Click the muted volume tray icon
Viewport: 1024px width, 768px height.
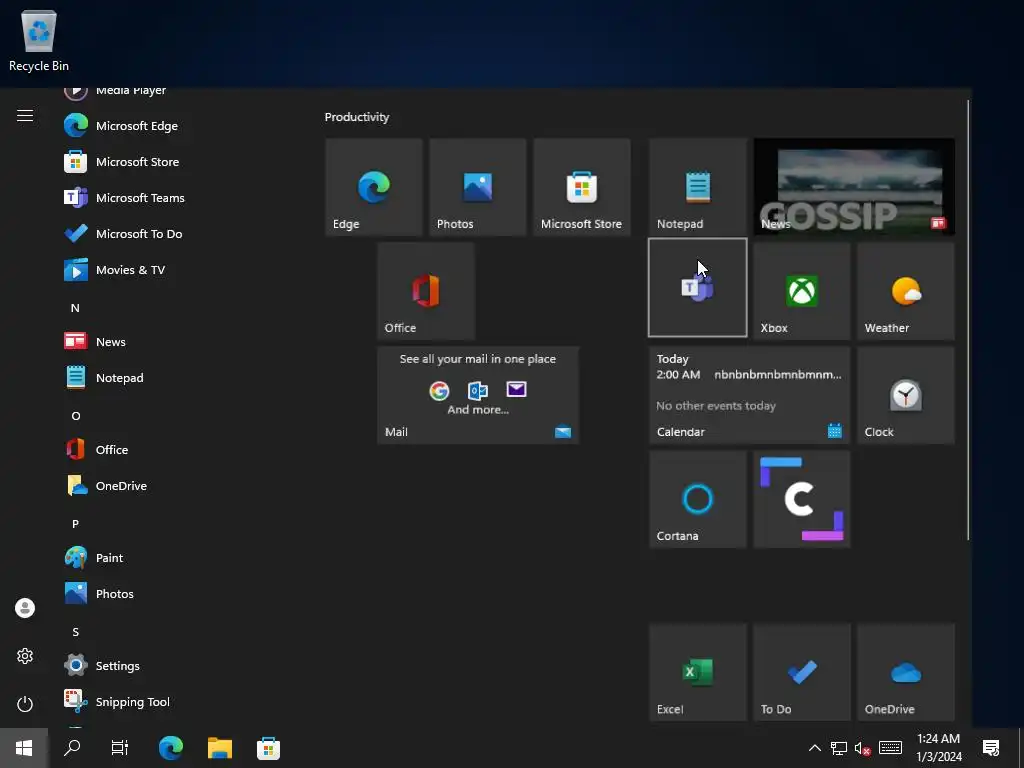coord(862,748)
